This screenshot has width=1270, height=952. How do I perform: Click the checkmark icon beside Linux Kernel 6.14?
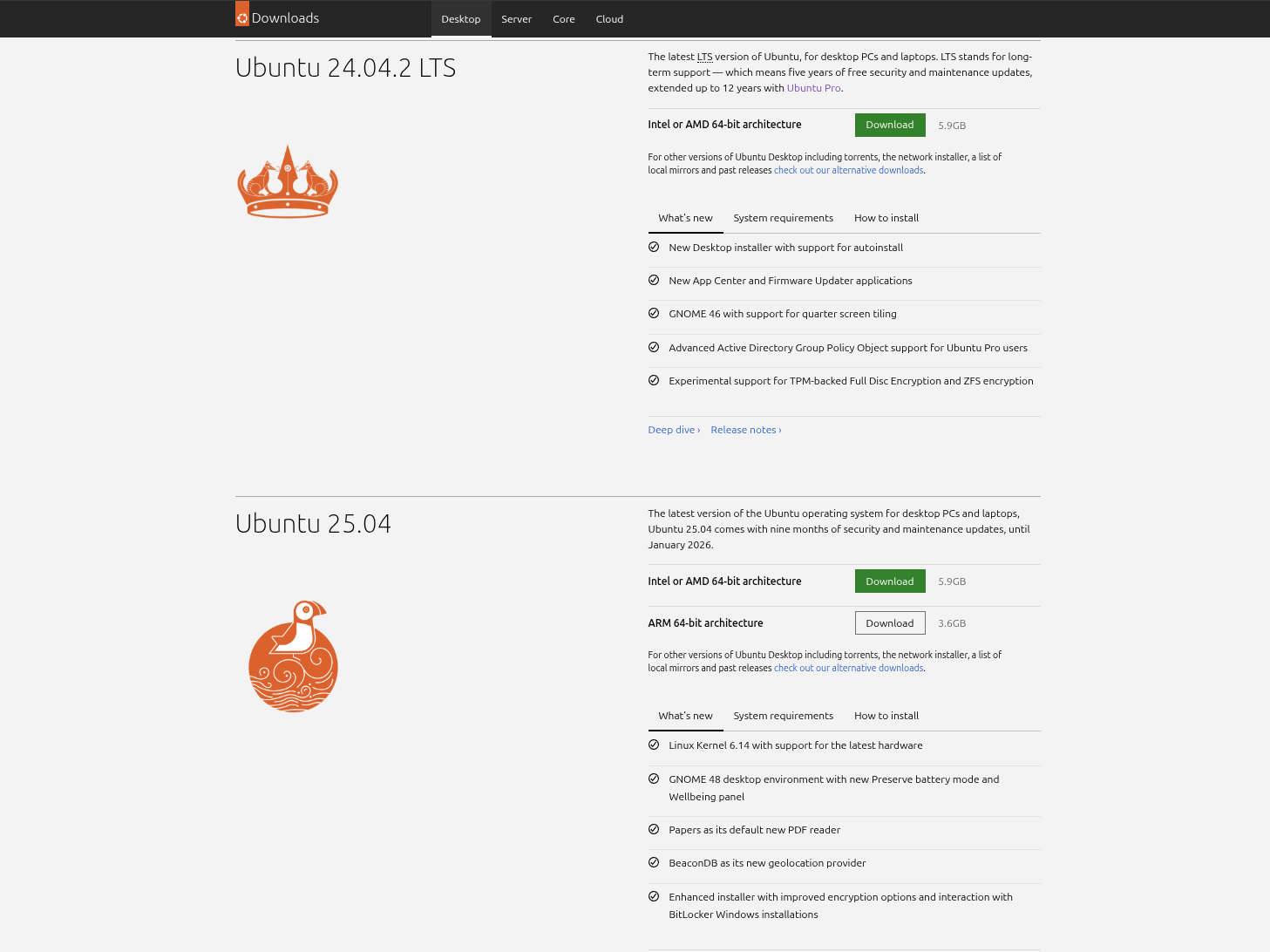coord(654,745)
